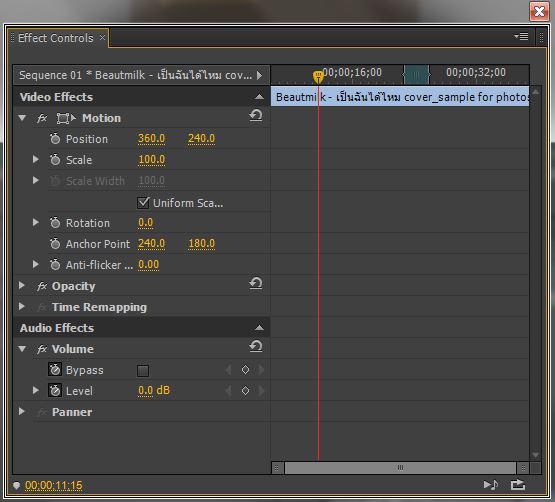The height and width of the screenshot is (502, 555).
Task: Go to next Bypass keyframe
Action: pyautogui.click(x=261, y=370)
